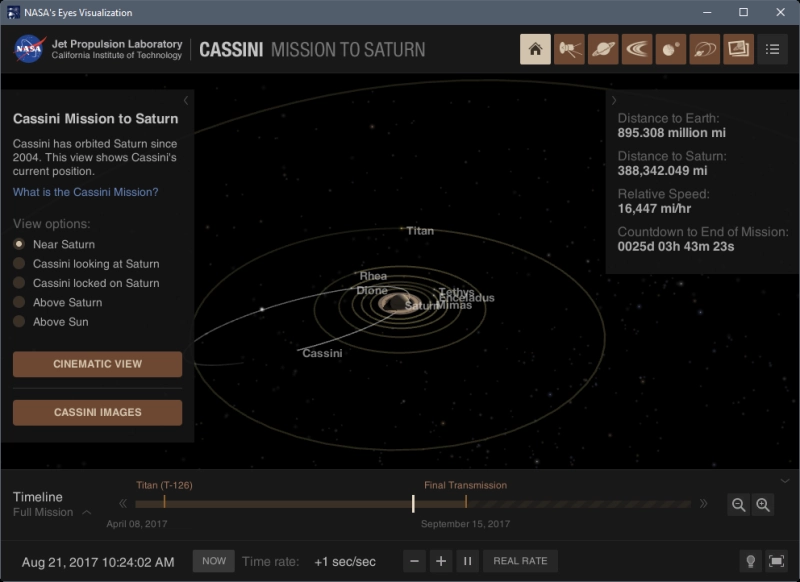Open the moons icon section

click(x=670, y=49)
